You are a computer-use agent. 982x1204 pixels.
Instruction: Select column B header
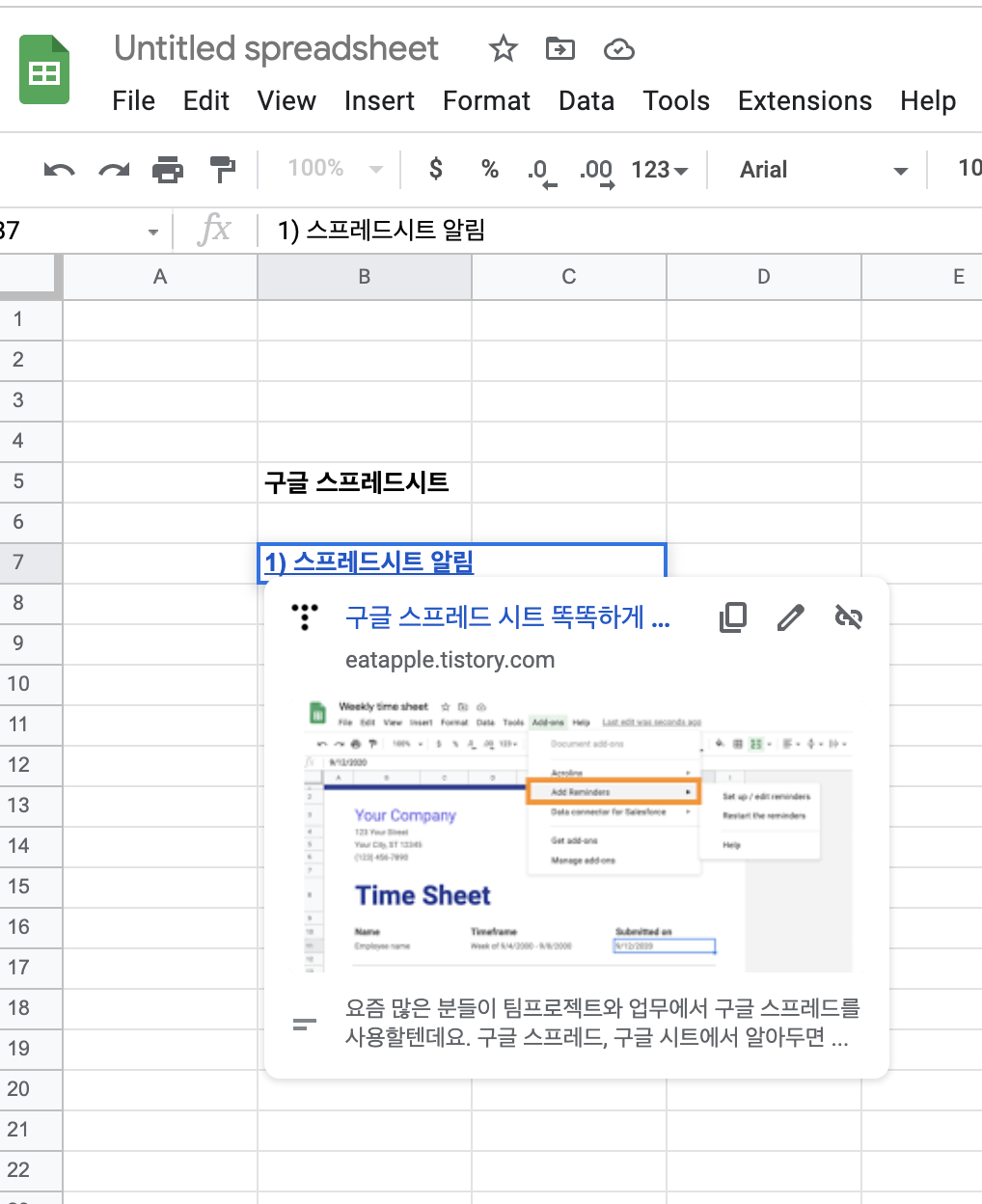coord(365,277)
